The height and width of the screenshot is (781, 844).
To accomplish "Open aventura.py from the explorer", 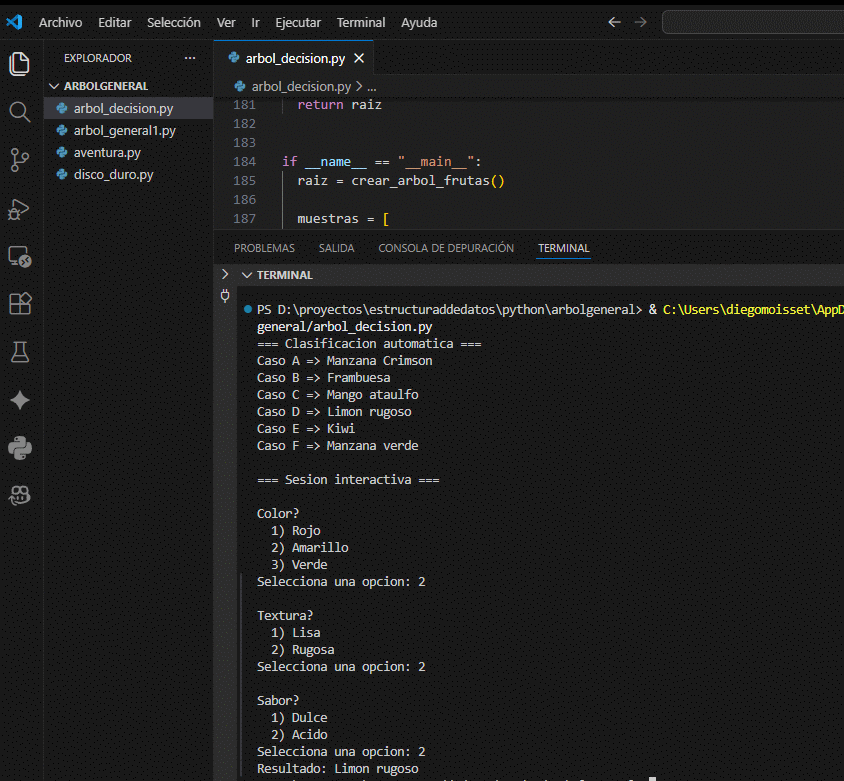I will pyautogui.click(x=106, y=153).
